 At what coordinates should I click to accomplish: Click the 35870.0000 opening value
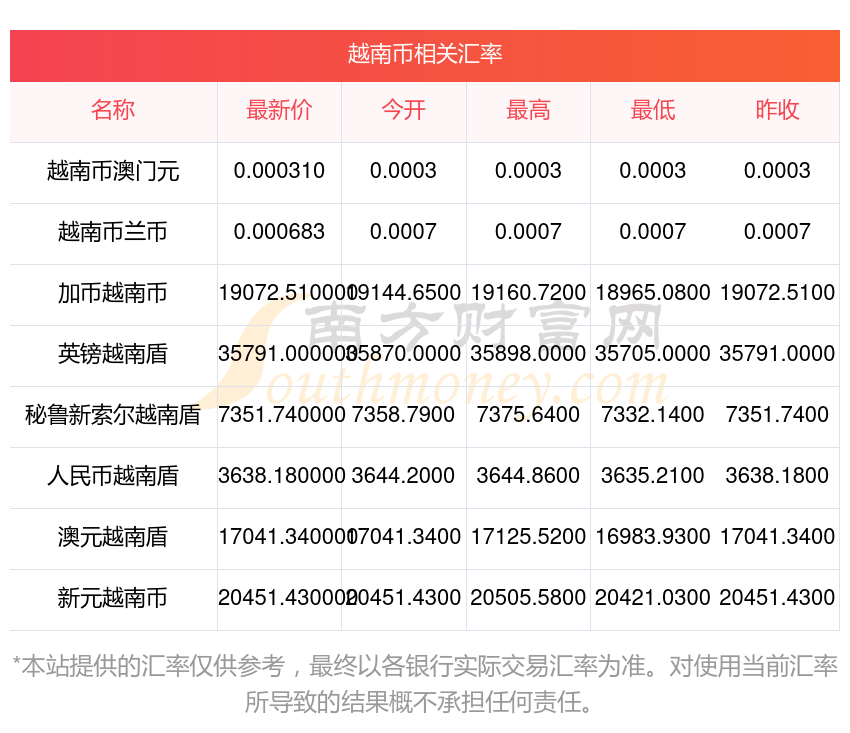click(404, 354)
